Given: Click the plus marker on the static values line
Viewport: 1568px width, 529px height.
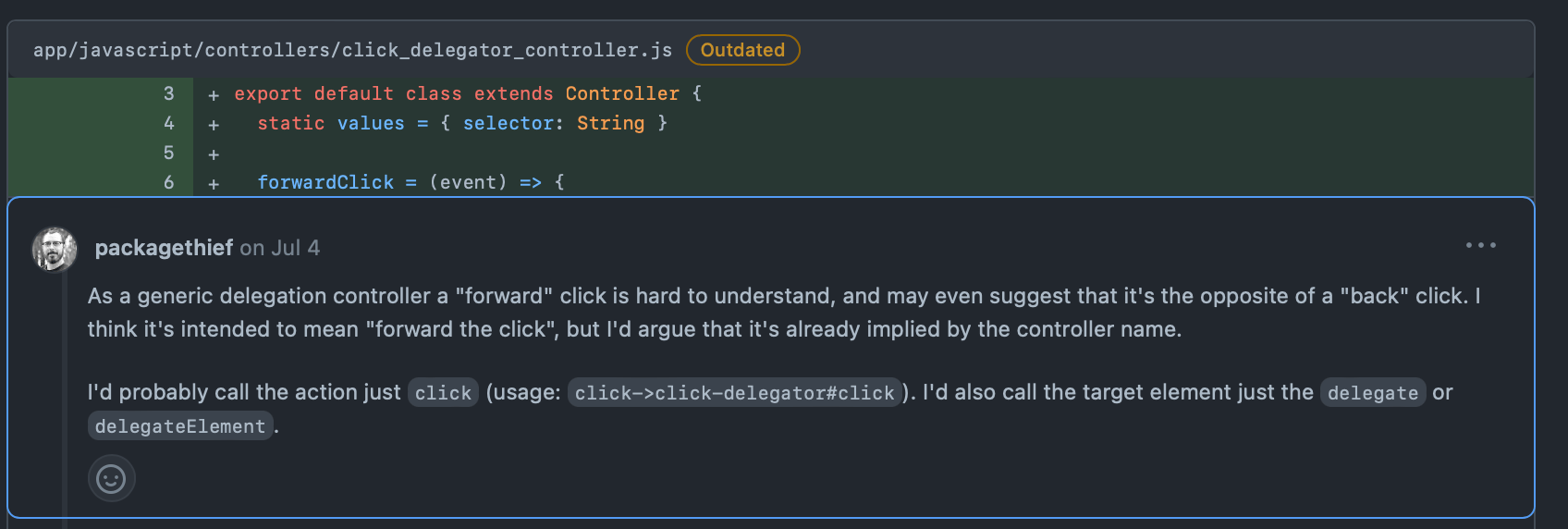Looking at the screenshot, I should point(214,124).
